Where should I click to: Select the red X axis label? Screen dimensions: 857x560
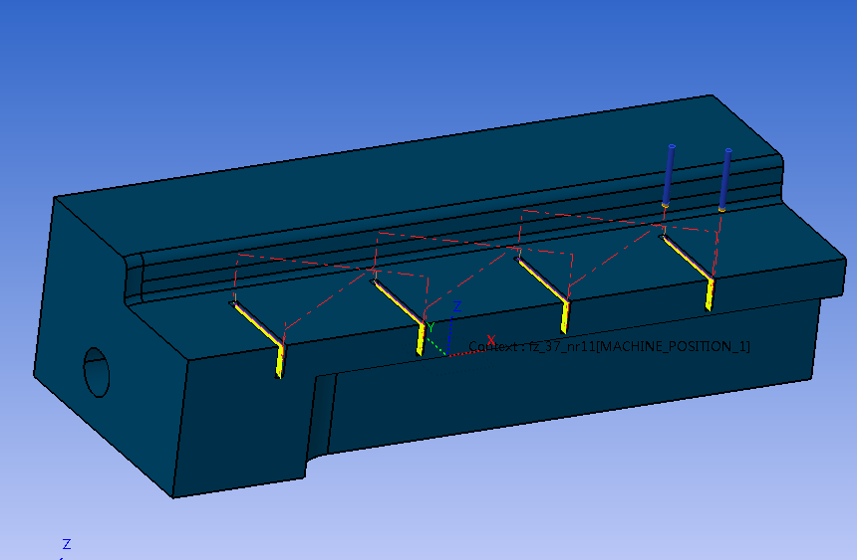490,340
